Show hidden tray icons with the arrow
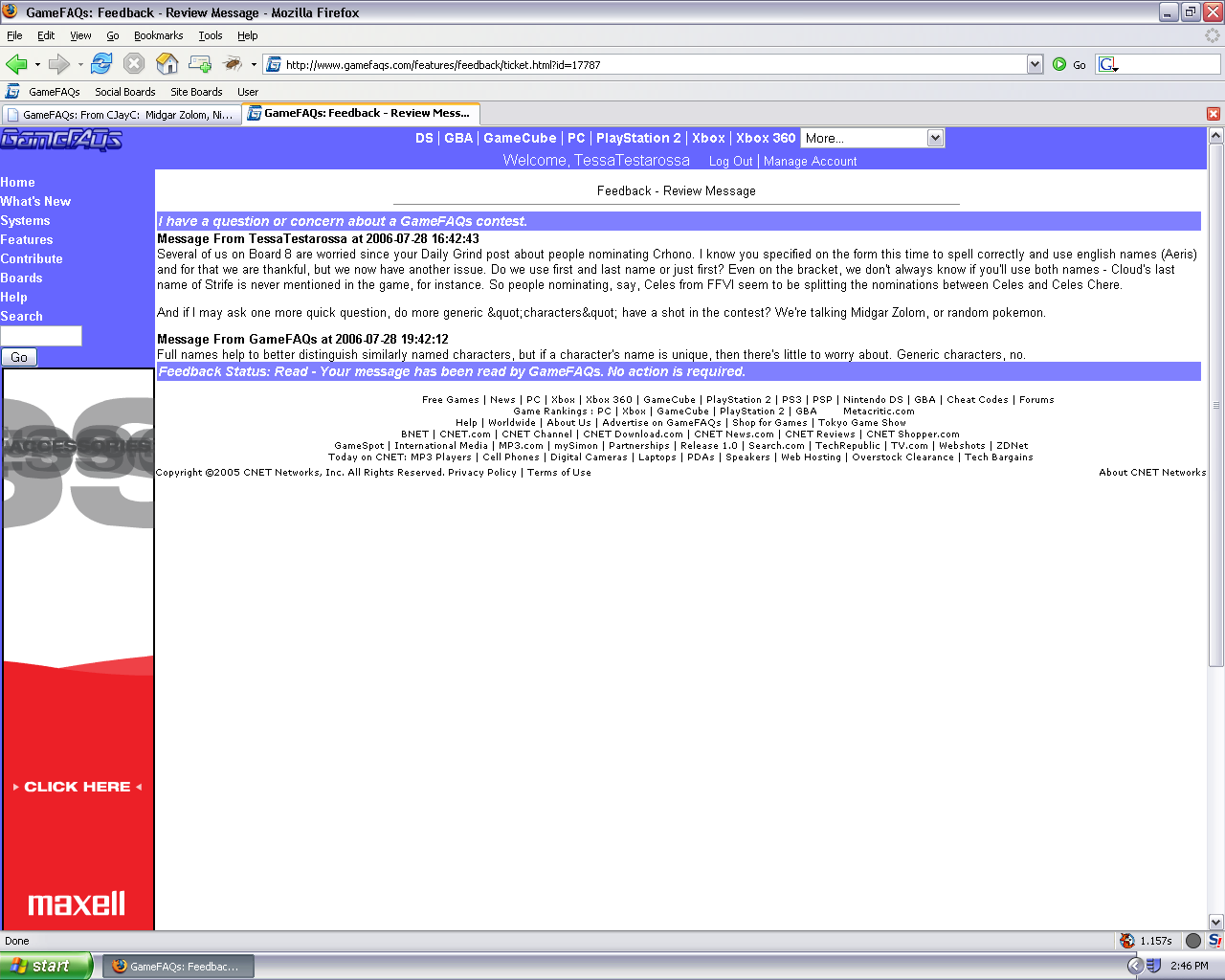This screenshot has width=1225, height=980. click(x=1135, y=966)
